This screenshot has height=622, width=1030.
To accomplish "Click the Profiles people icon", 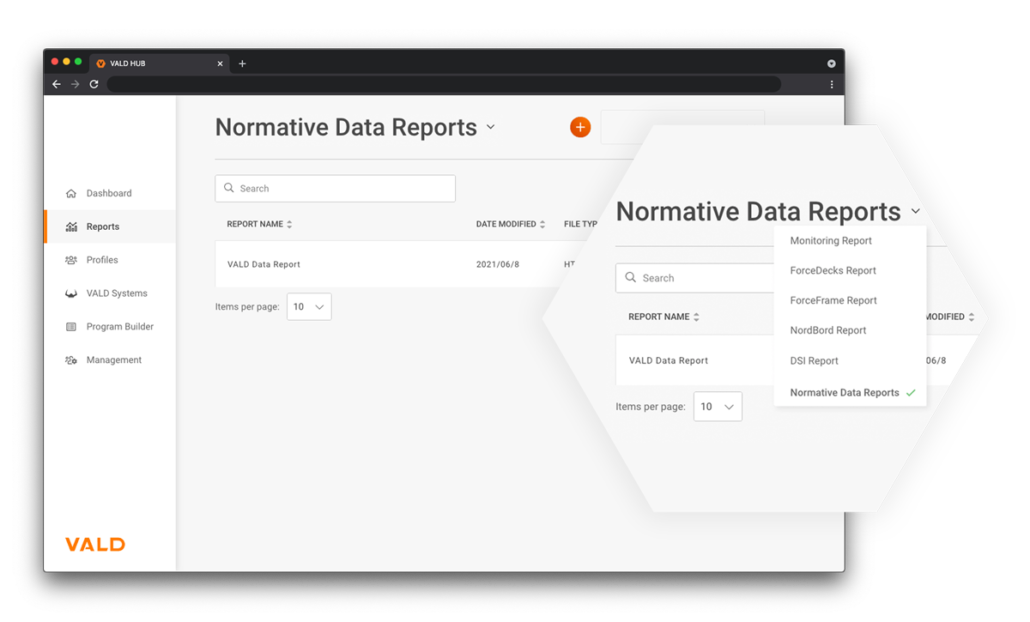I will coord(71,260).
